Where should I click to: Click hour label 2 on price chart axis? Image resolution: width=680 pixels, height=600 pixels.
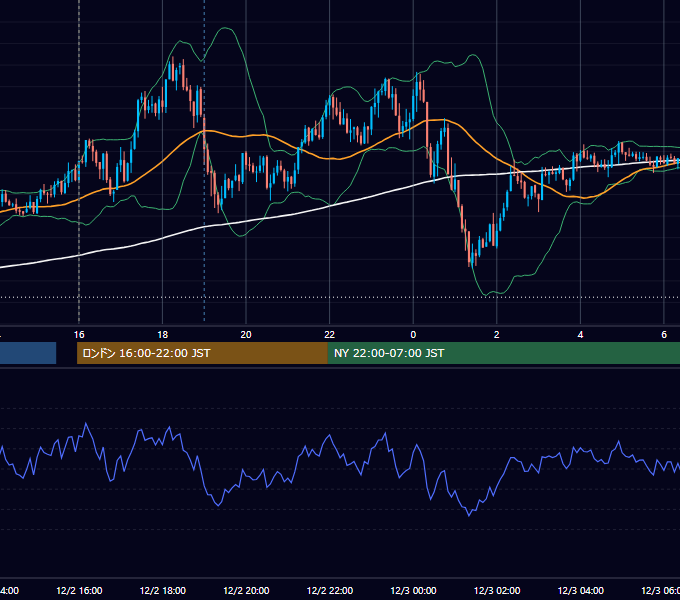pyautogui.click(x=497, y=335)
